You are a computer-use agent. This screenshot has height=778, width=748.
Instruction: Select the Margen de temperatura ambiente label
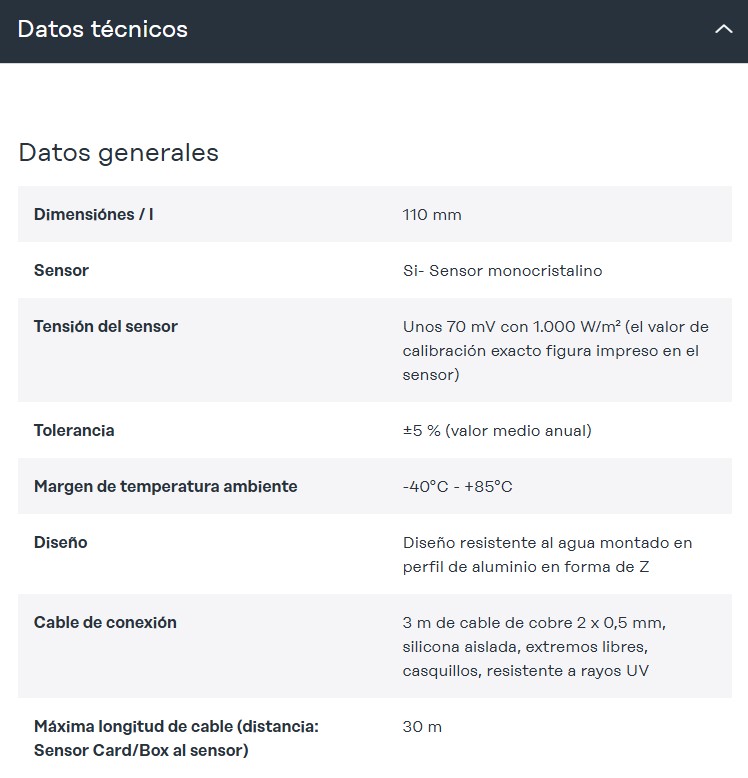tap(165, 487)
